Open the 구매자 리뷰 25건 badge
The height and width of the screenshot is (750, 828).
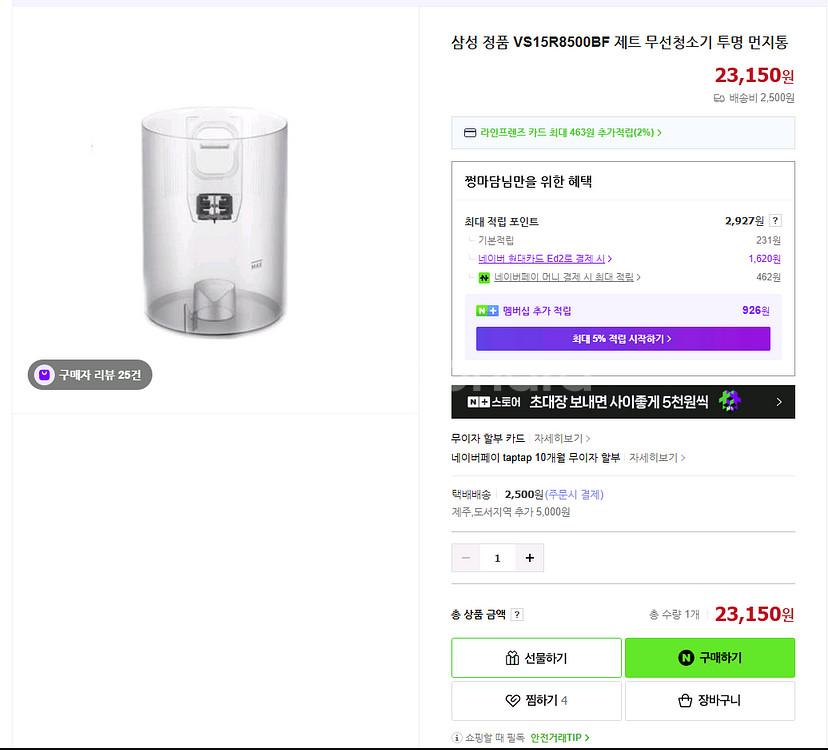(x=90, y=375)
